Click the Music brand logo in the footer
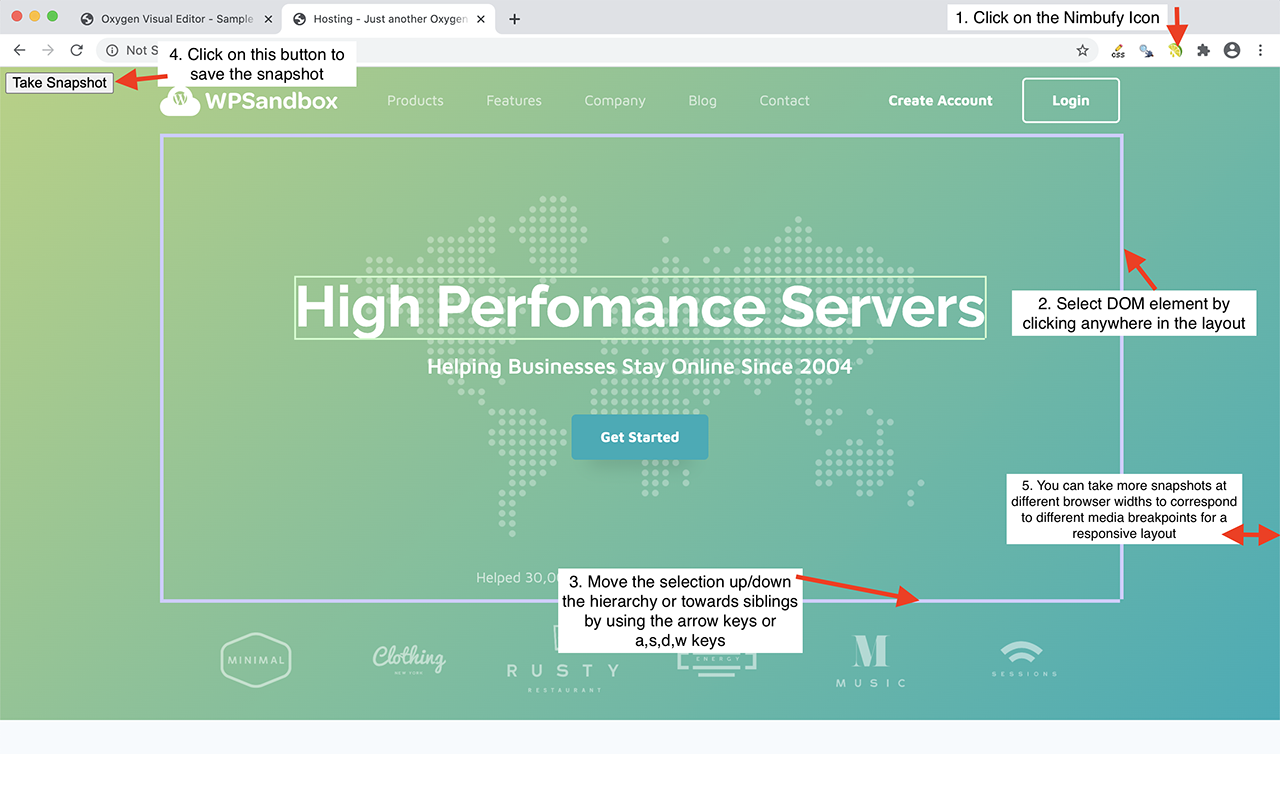Screen dimensions: 1280x800 pos(871,658)
